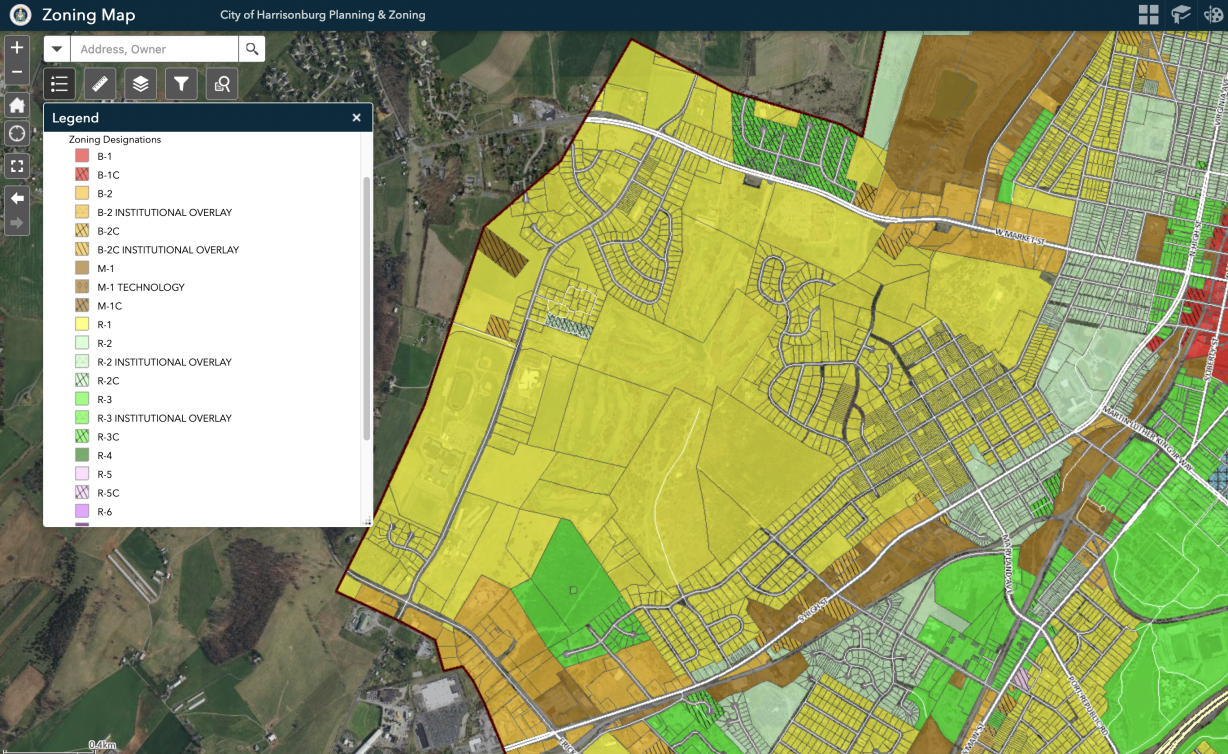Toggle the Legend list widget button
The image size is (1228, 754).
[x=59, y=84]
